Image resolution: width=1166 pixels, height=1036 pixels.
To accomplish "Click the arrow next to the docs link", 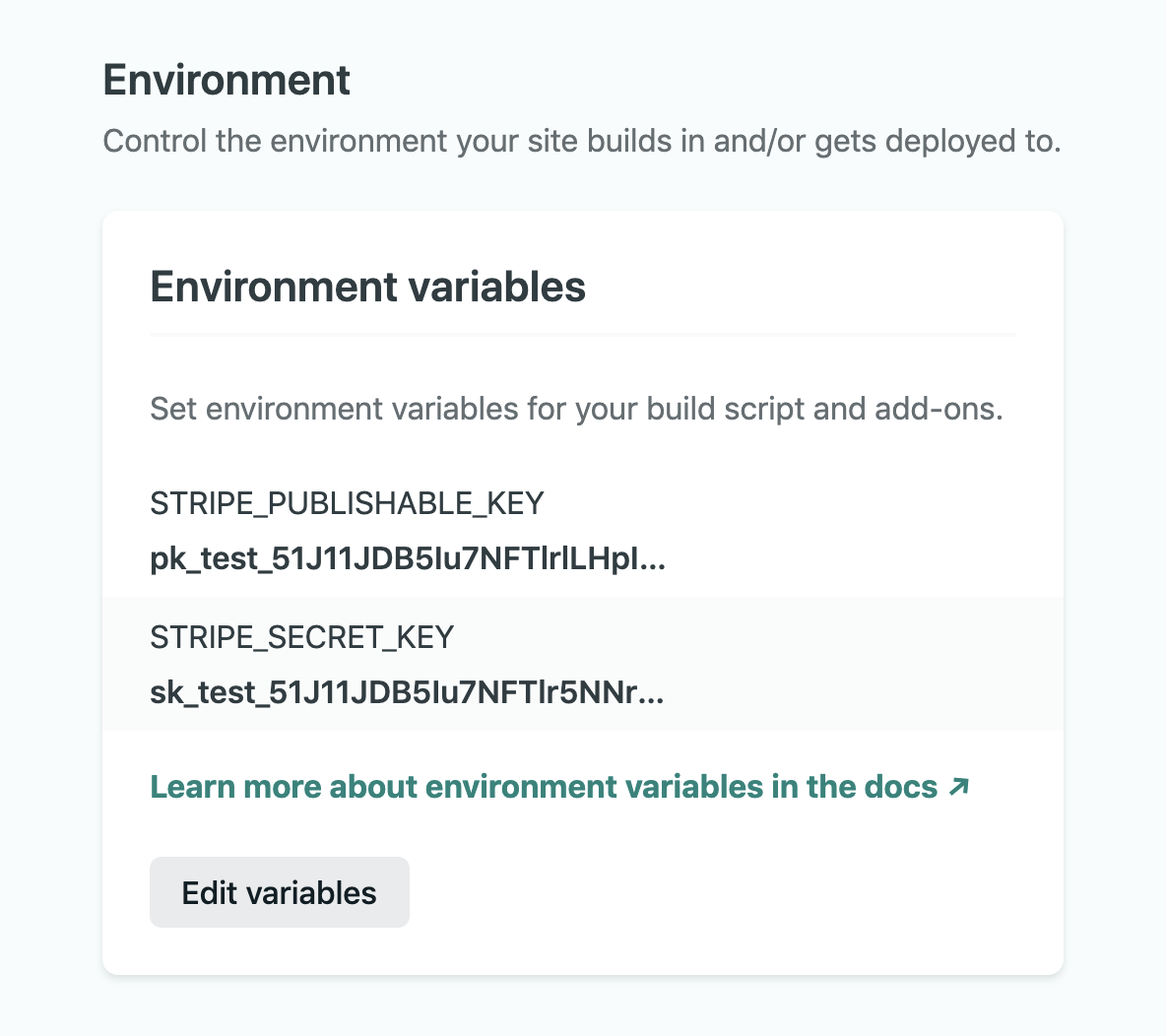I will coord(958,786).
